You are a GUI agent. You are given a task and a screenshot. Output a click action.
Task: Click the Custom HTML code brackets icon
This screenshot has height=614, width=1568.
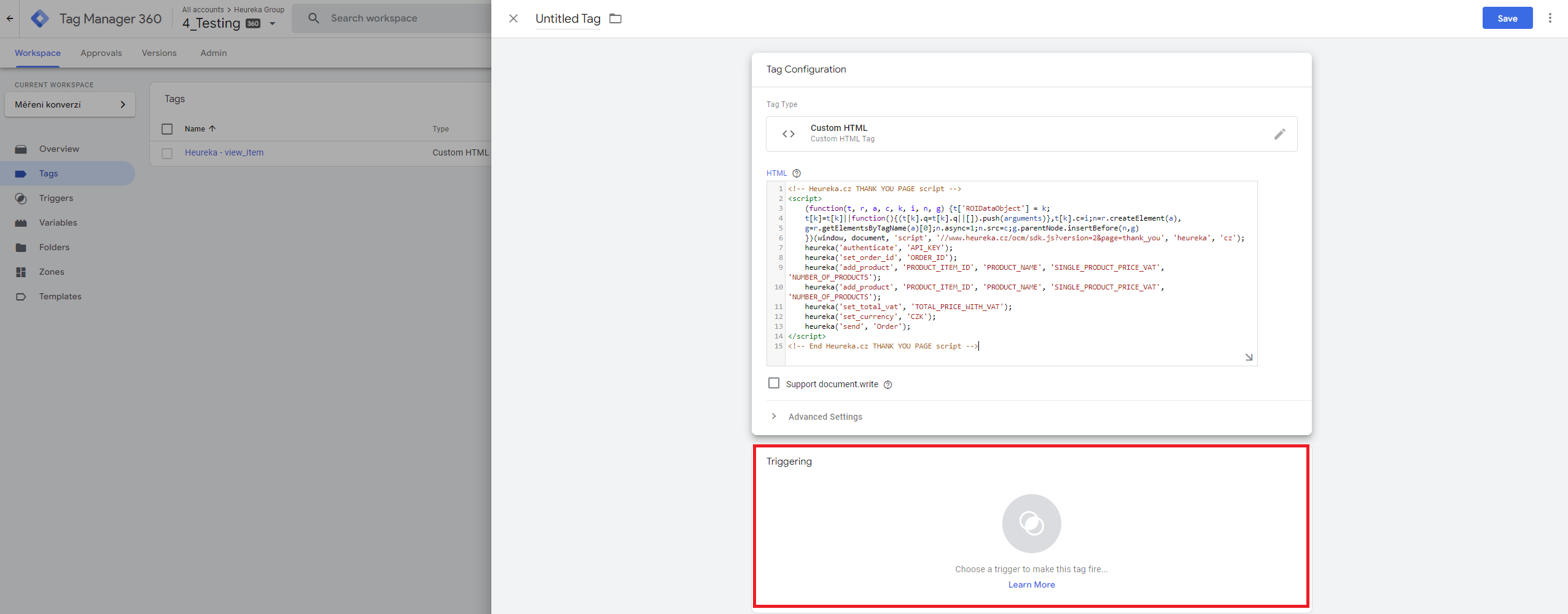tap(789, 134)
